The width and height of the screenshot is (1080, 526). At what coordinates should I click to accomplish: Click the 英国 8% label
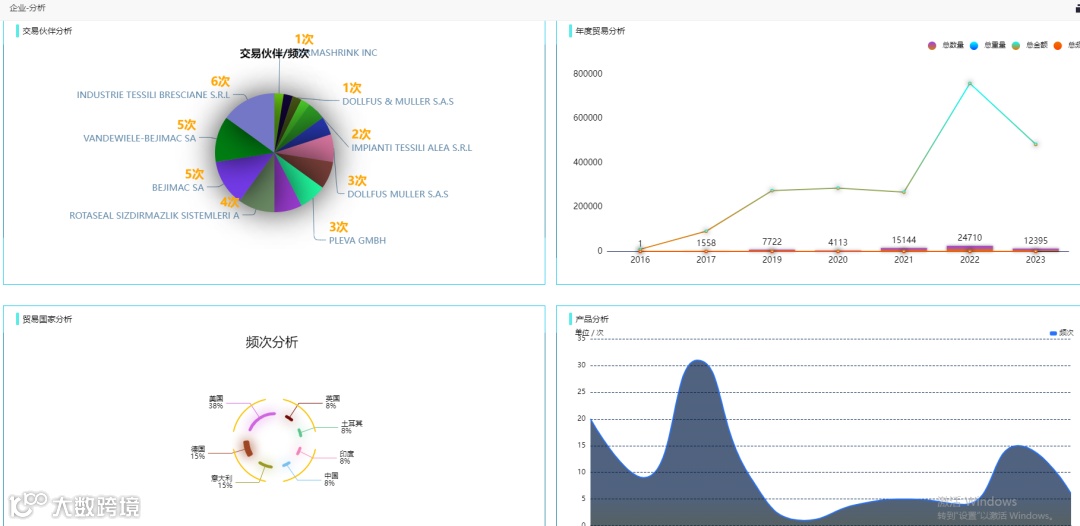coord(332,402)
